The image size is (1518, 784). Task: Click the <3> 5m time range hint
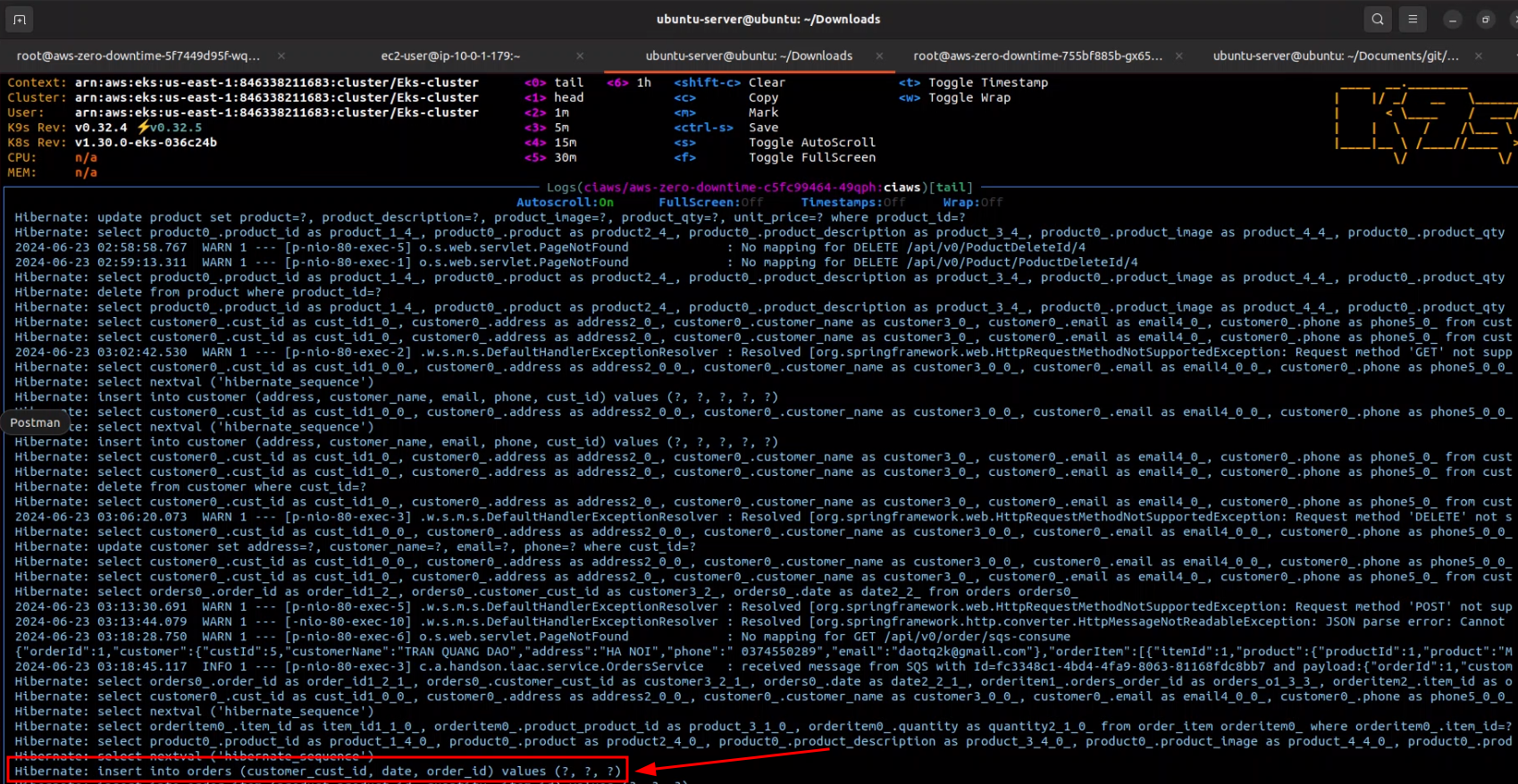(x=547, y=128)
